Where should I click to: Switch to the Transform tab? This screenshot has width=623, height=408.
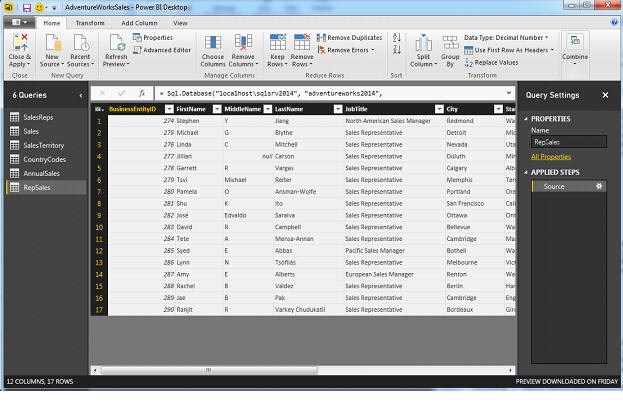click(90, 23)
